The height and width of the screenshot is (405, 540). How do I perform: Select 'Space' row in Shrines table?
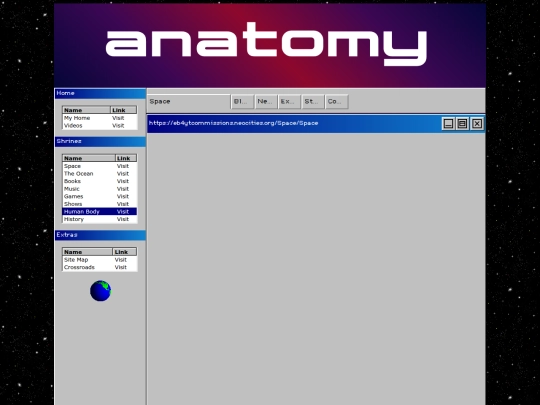coord(100,166)
